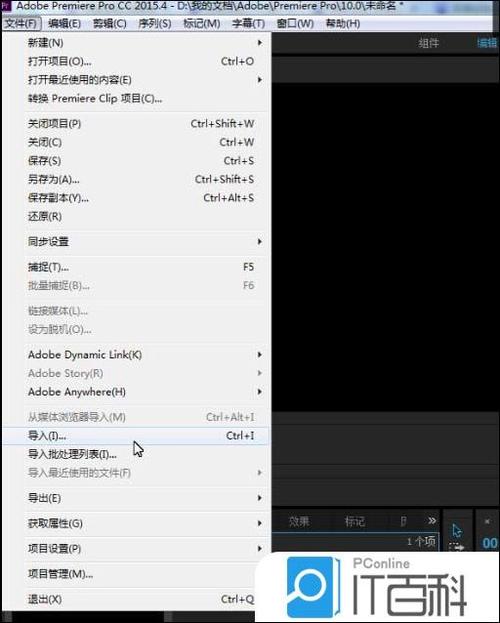500x623 pixels.
Task: Choose 捕捉(T)... menu entry
Action: click(x=136, y=267)
